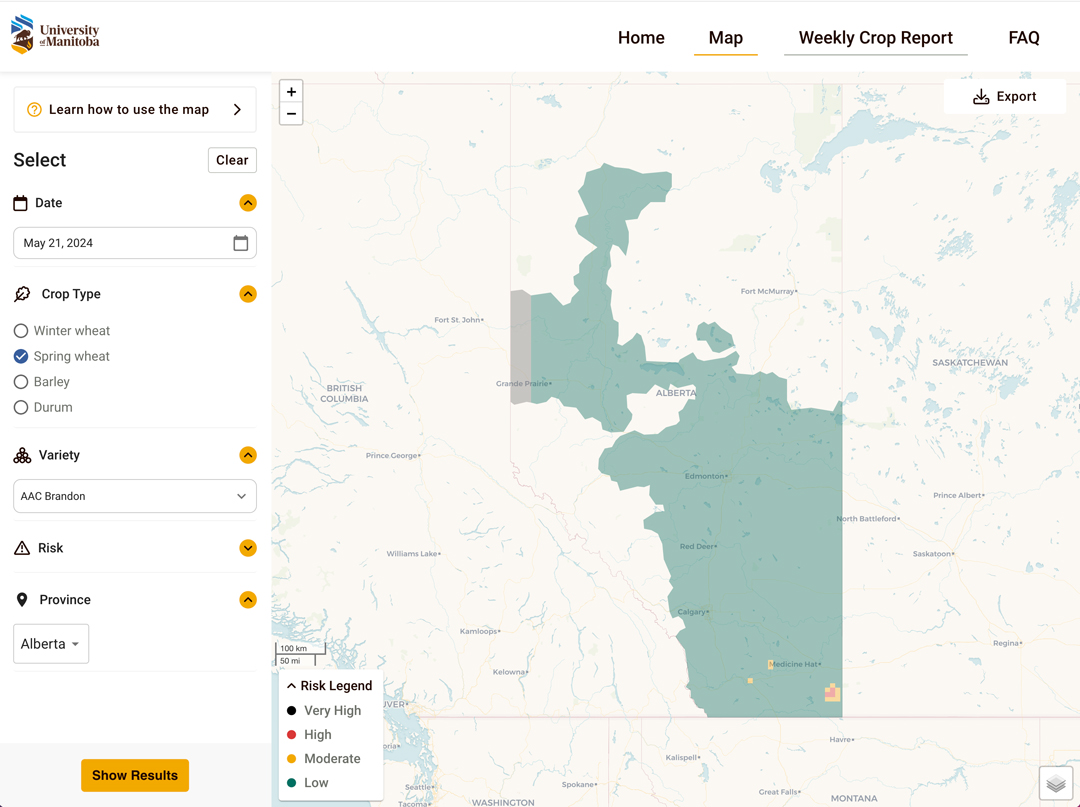Image resolution: width=1080 pixels, height=807 pixels.
Task: Expand the Risk filter section
Action: (247, 547)
